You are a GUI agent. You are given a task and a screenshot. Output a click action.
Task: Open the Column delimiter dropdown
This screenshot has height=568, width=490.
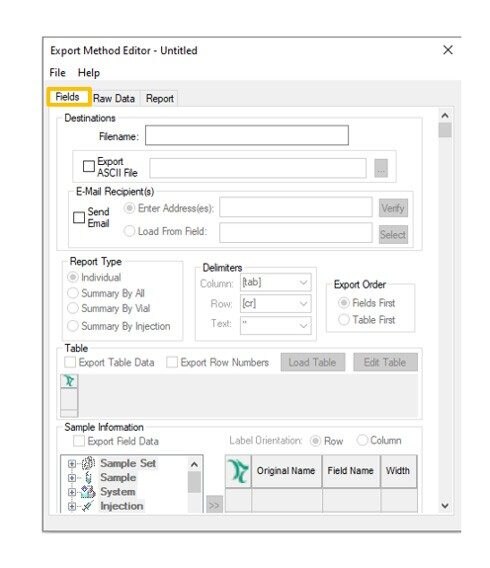pyautogui.click(x=275, y=282)
